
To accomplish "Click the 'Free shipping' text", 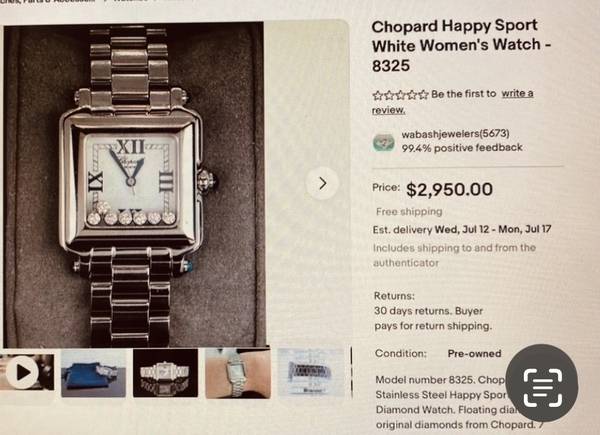I will pyautogui.click(x=409, y=212).
